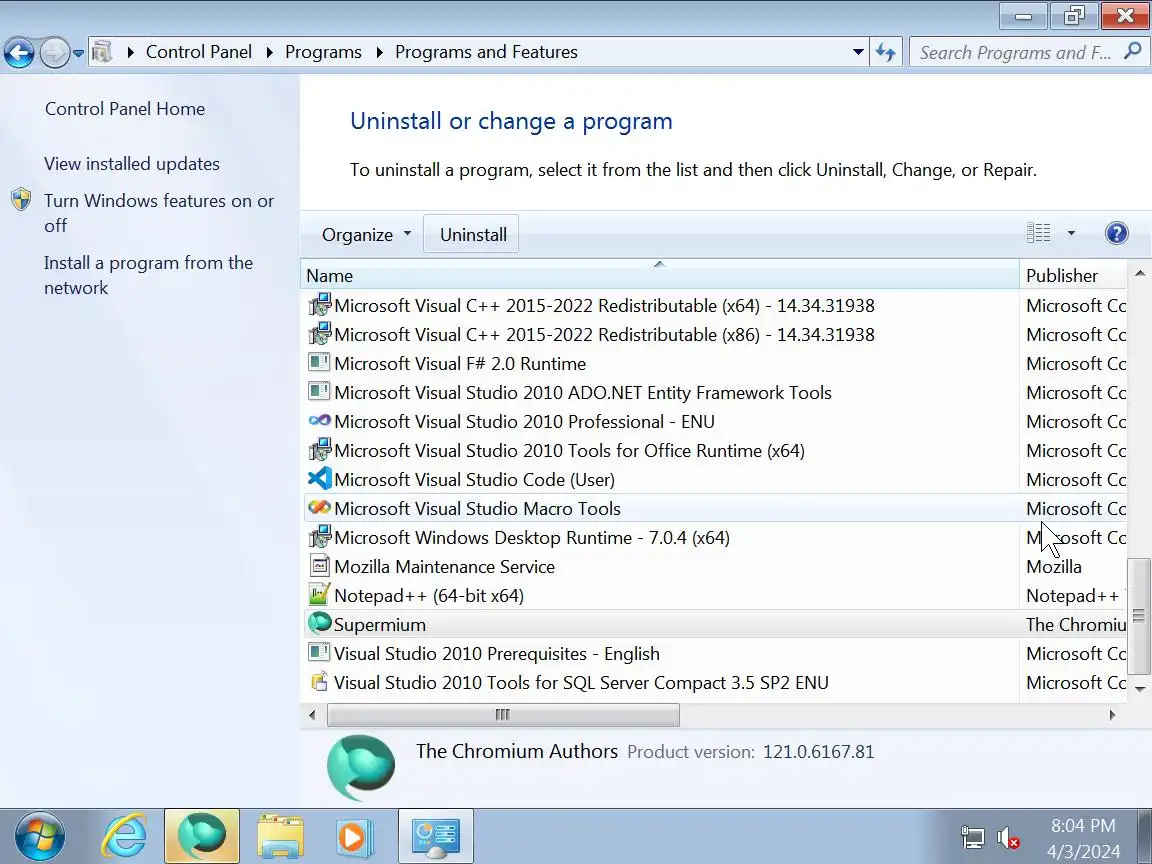Click the Control Panel taskbar button
The image size is (1152, 864).
coord(436,836)
